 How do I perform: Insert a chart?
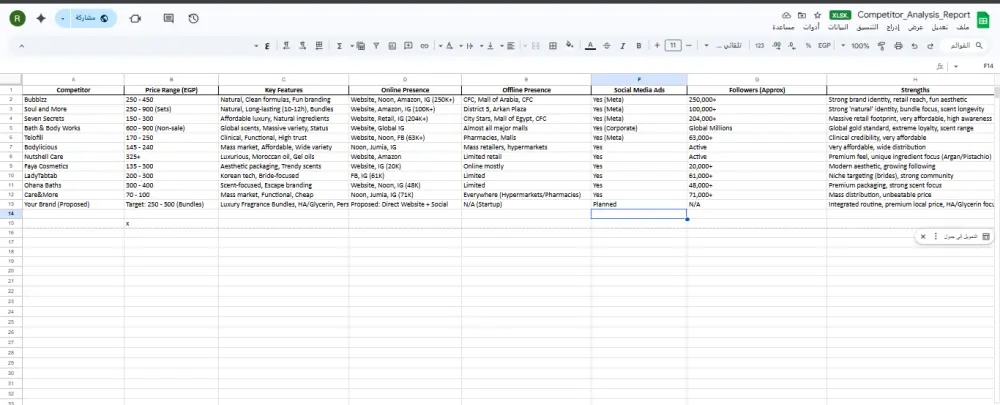pos(392,46)
